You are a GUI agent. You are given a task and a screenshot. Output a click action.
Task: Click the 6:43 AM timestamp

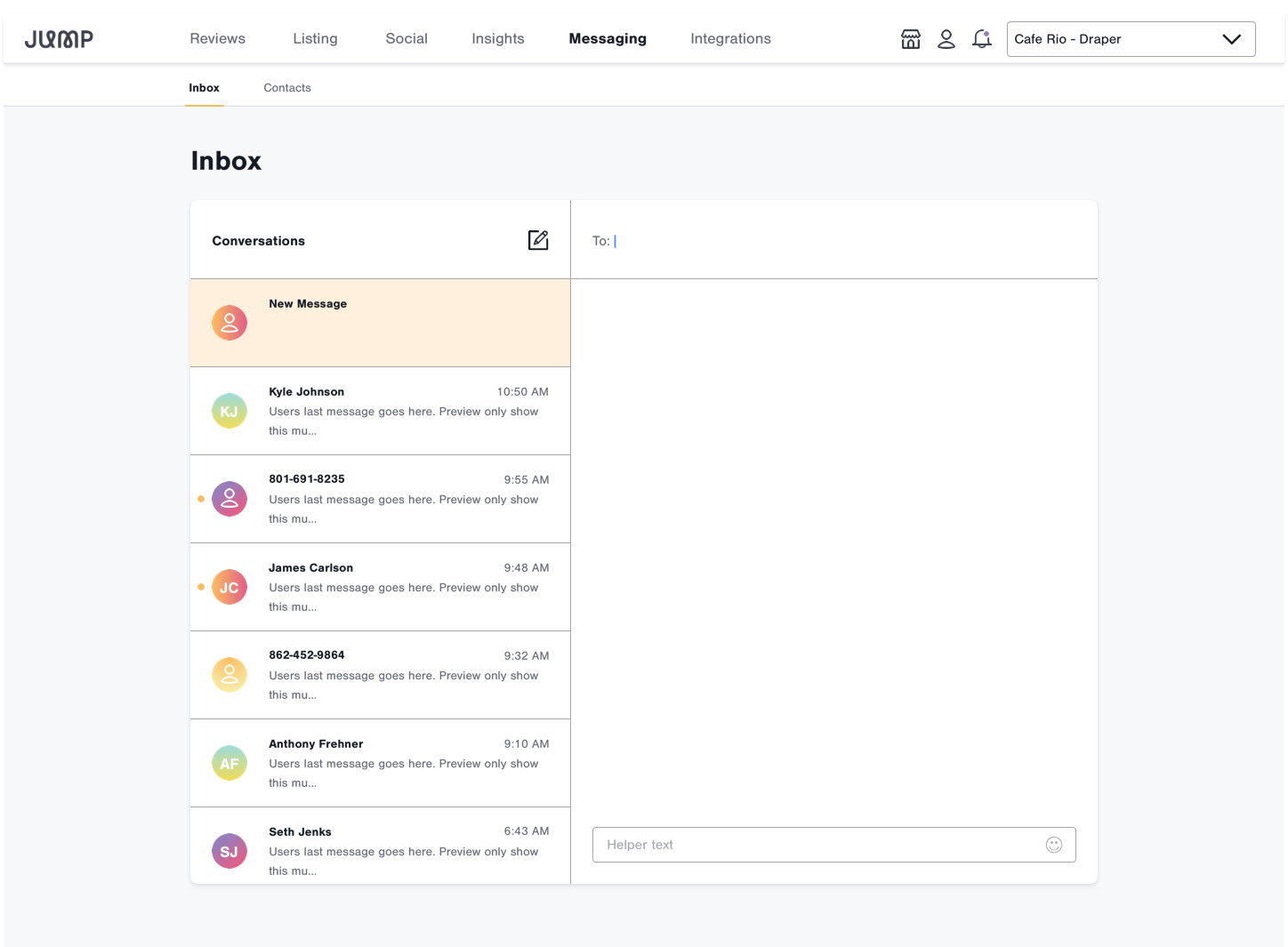(527, 831)
